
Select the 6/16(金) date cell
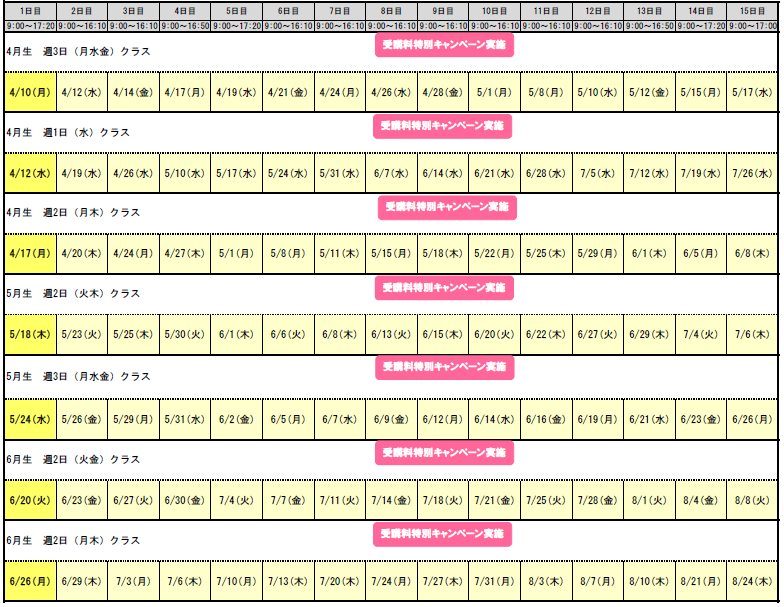click(546, 419)
